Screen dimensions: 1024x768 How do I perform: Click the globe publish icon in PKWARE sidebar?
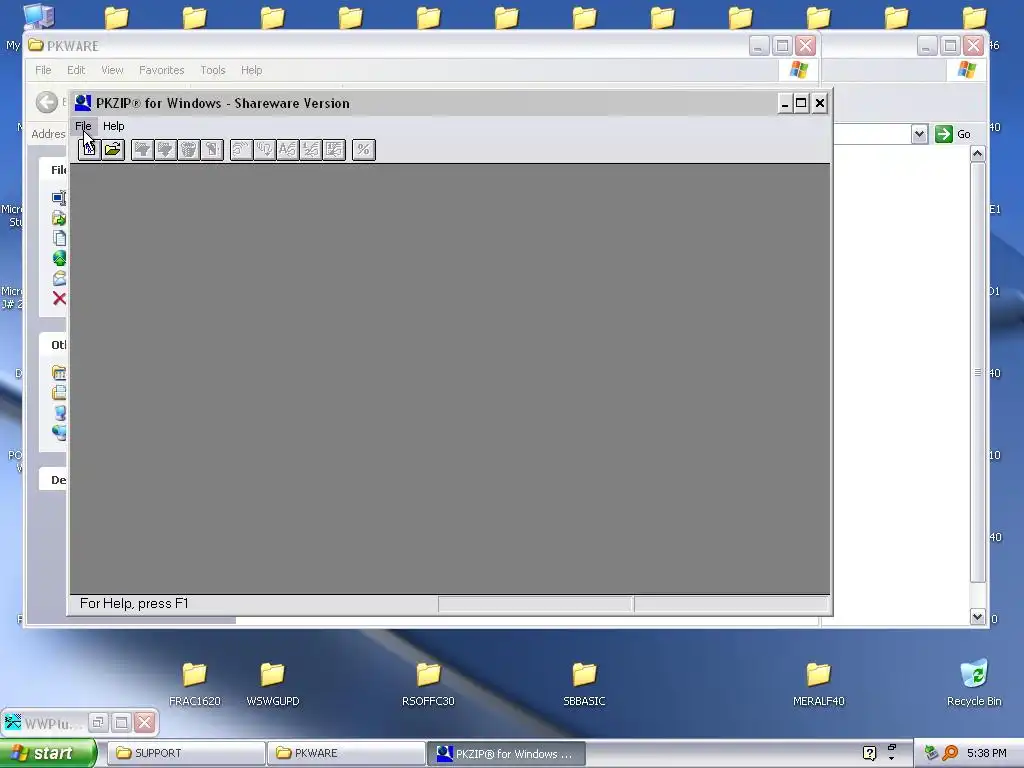59,258
